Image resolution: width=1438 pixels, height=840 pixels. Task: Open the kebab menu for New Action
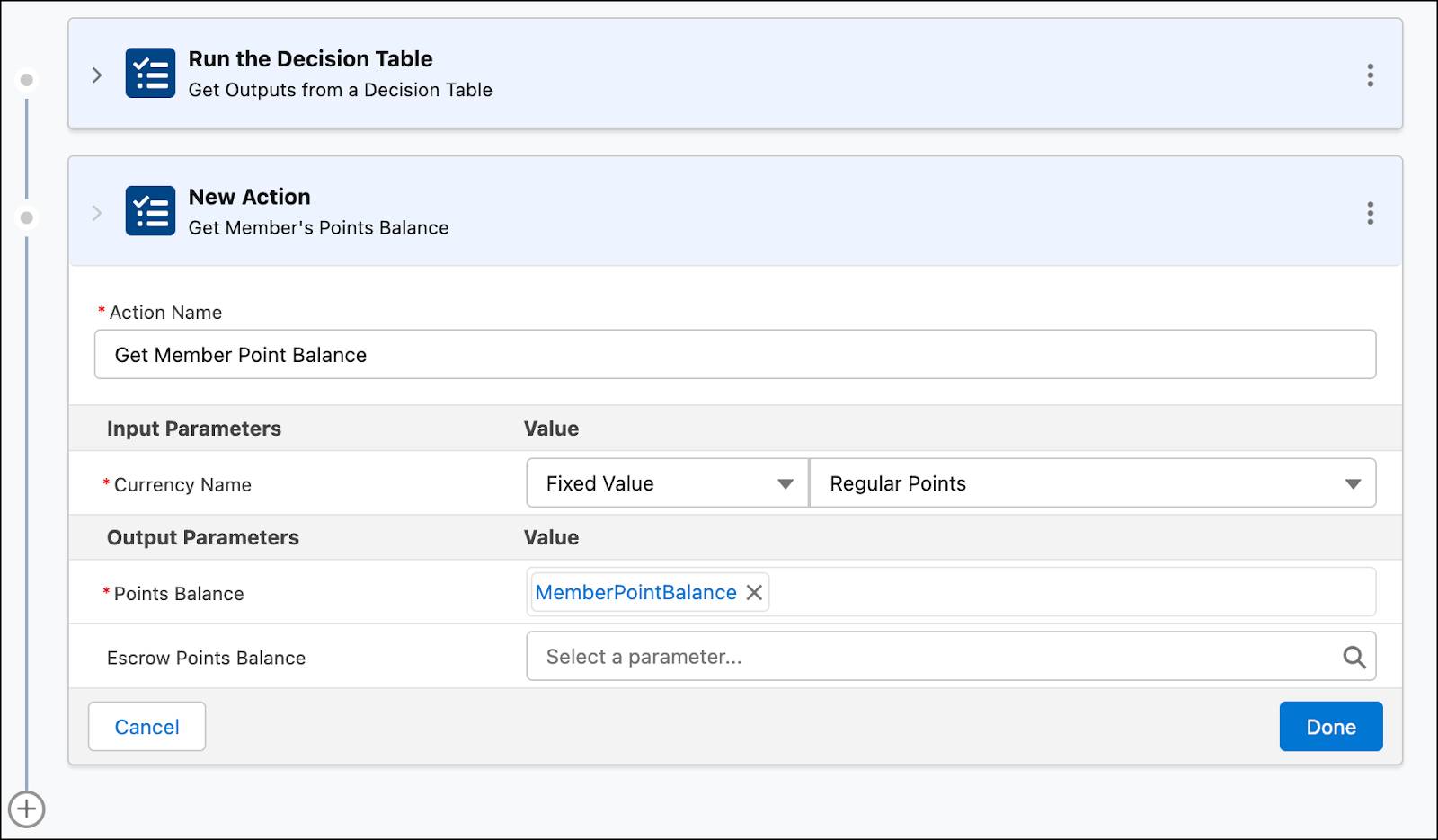[1370, 213]
